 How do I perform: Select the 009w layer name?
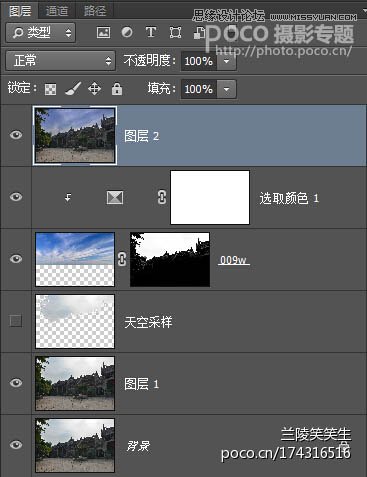(233, 260)
